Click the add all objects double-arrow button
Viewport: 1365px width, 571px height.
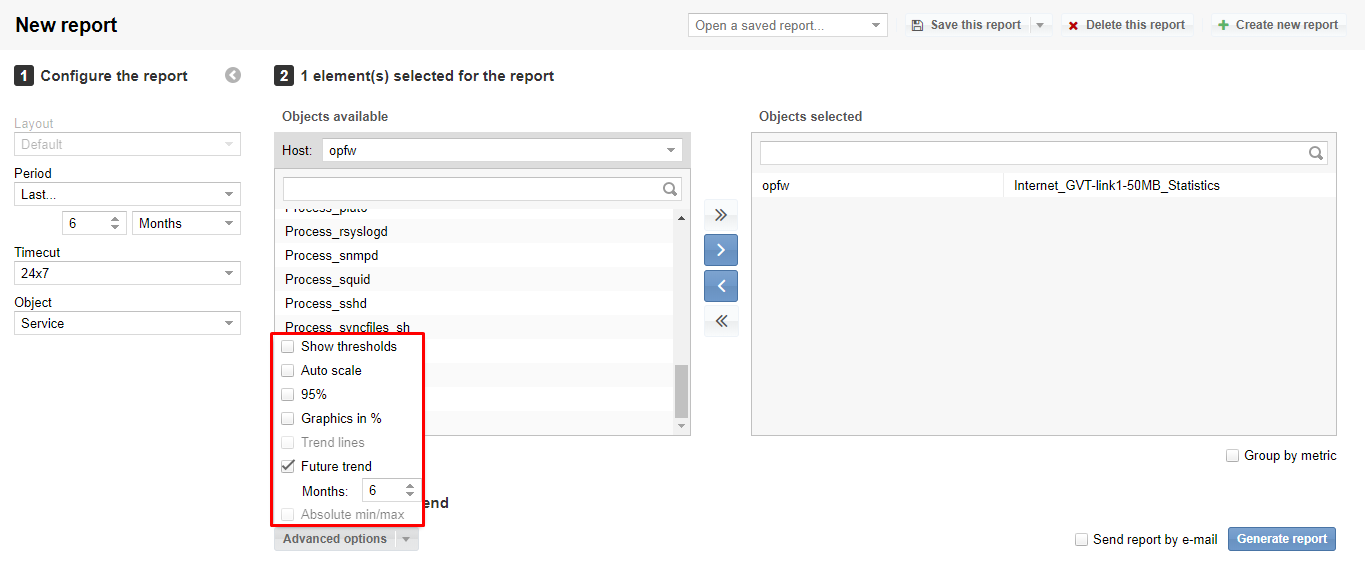point(720,215)
